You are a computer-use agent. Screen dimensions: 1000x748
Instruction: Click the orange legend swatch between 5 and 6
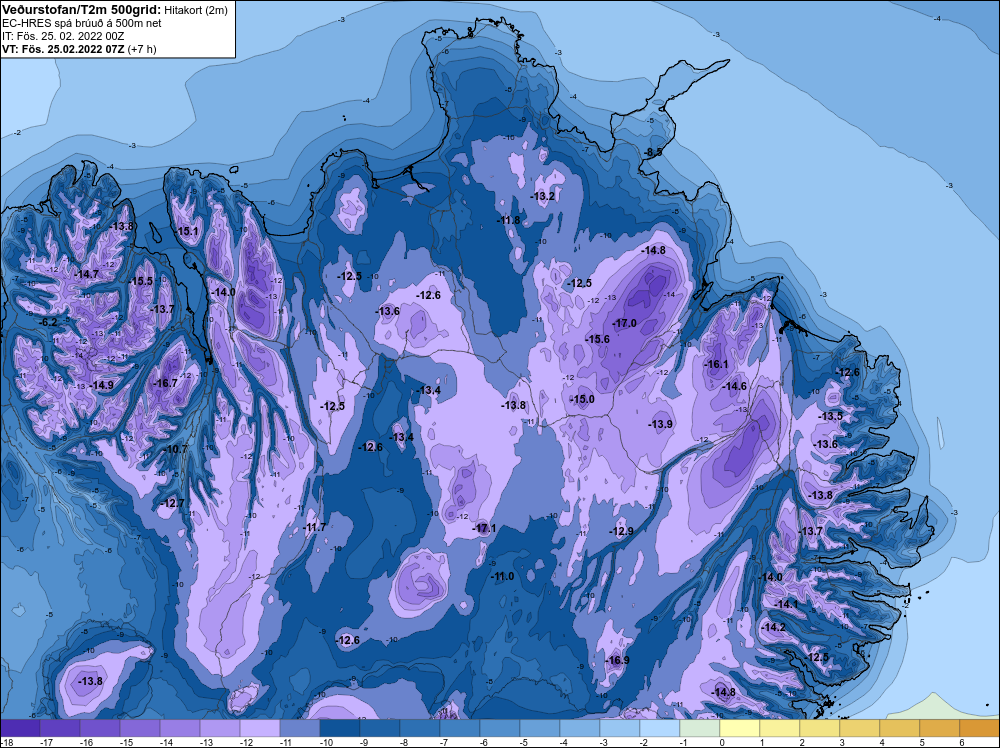point(939,728)
